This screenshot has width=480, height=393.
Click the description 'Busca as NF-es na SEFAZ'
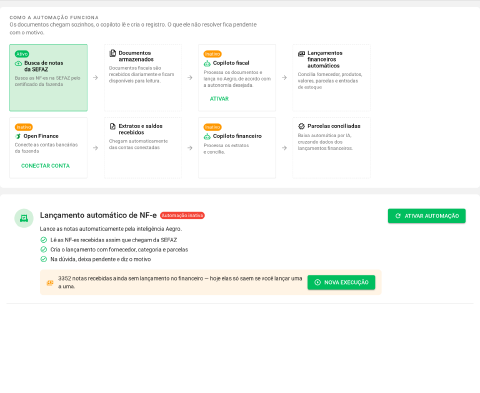[47, 81]
